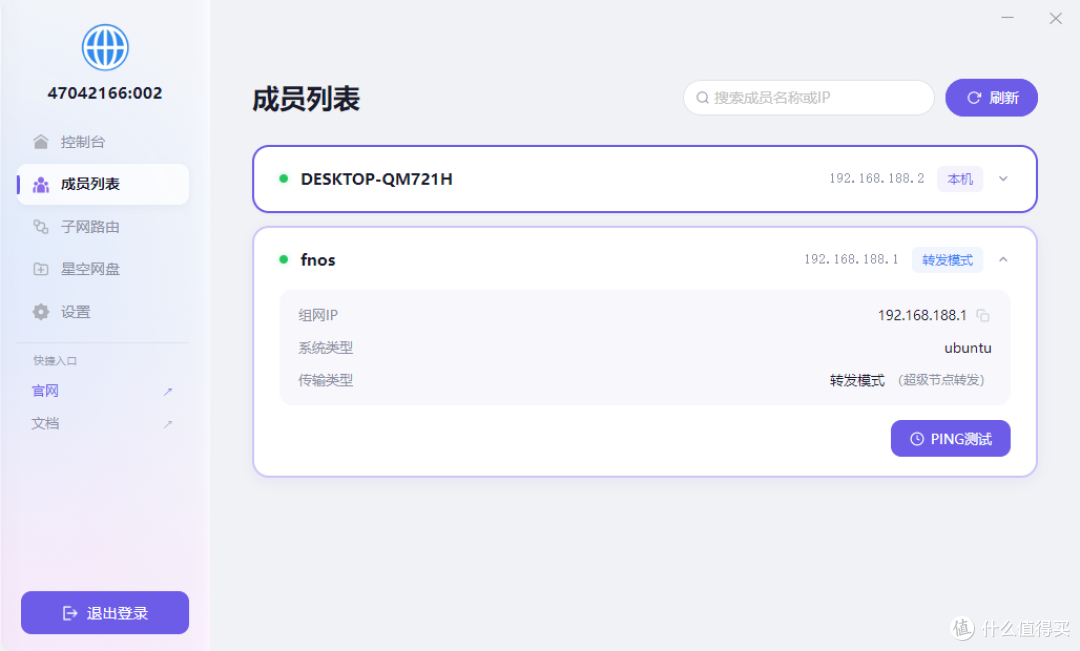Select 成员列表 in the sidebar
The height and width of the screenshot is (651, 1080).
[103, 184]
